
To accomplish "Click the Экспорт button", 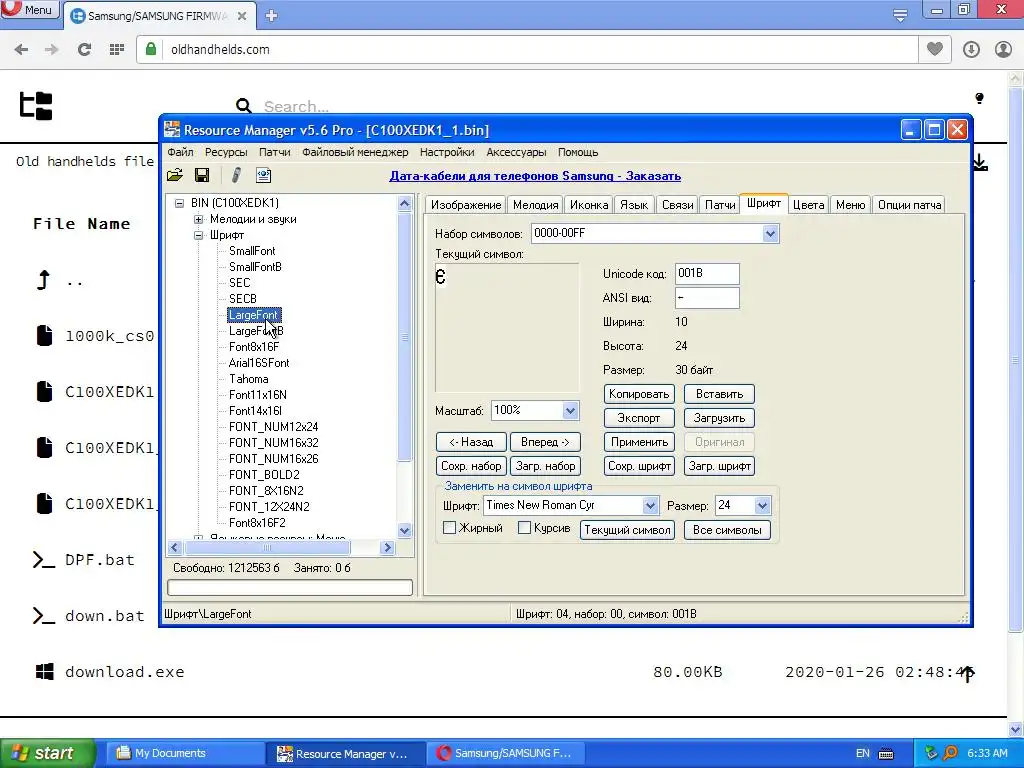I will coord(639,418).
